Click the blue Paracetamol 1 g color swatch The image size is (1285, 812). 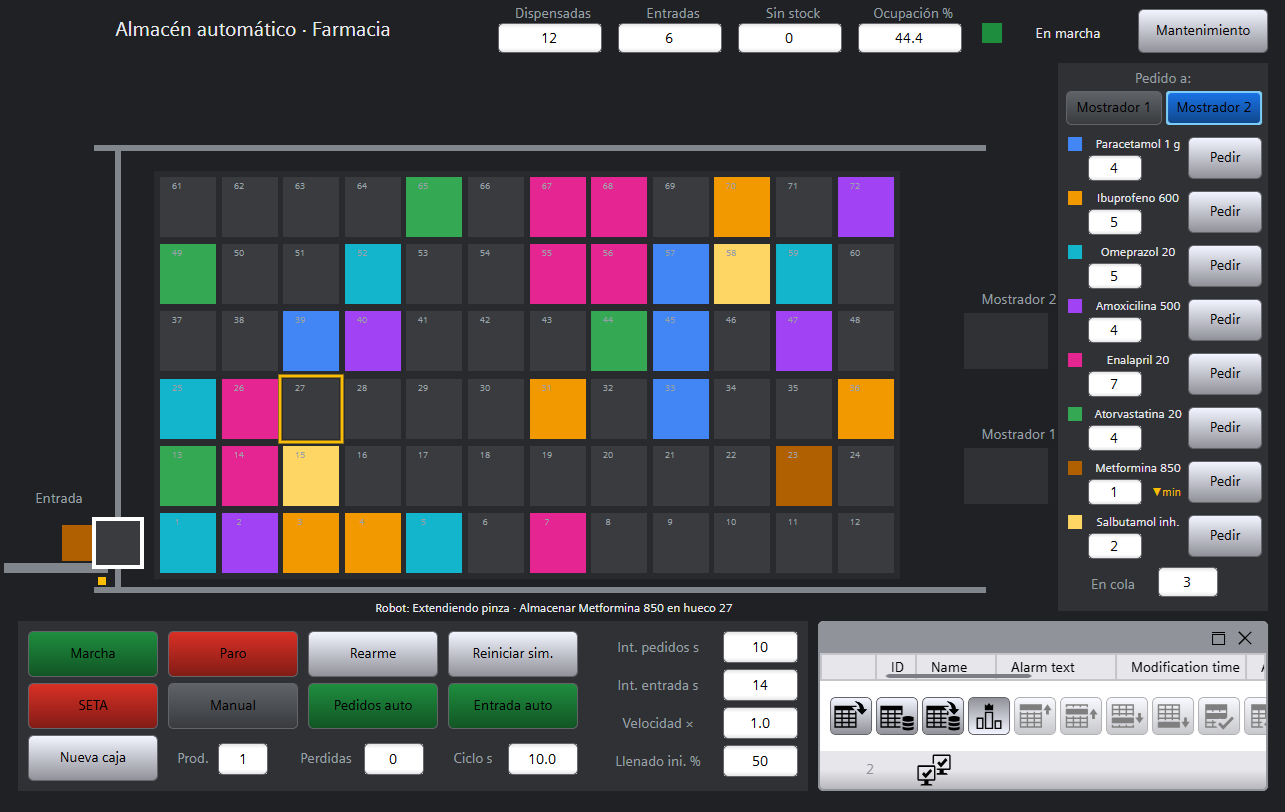(1075, 144)
